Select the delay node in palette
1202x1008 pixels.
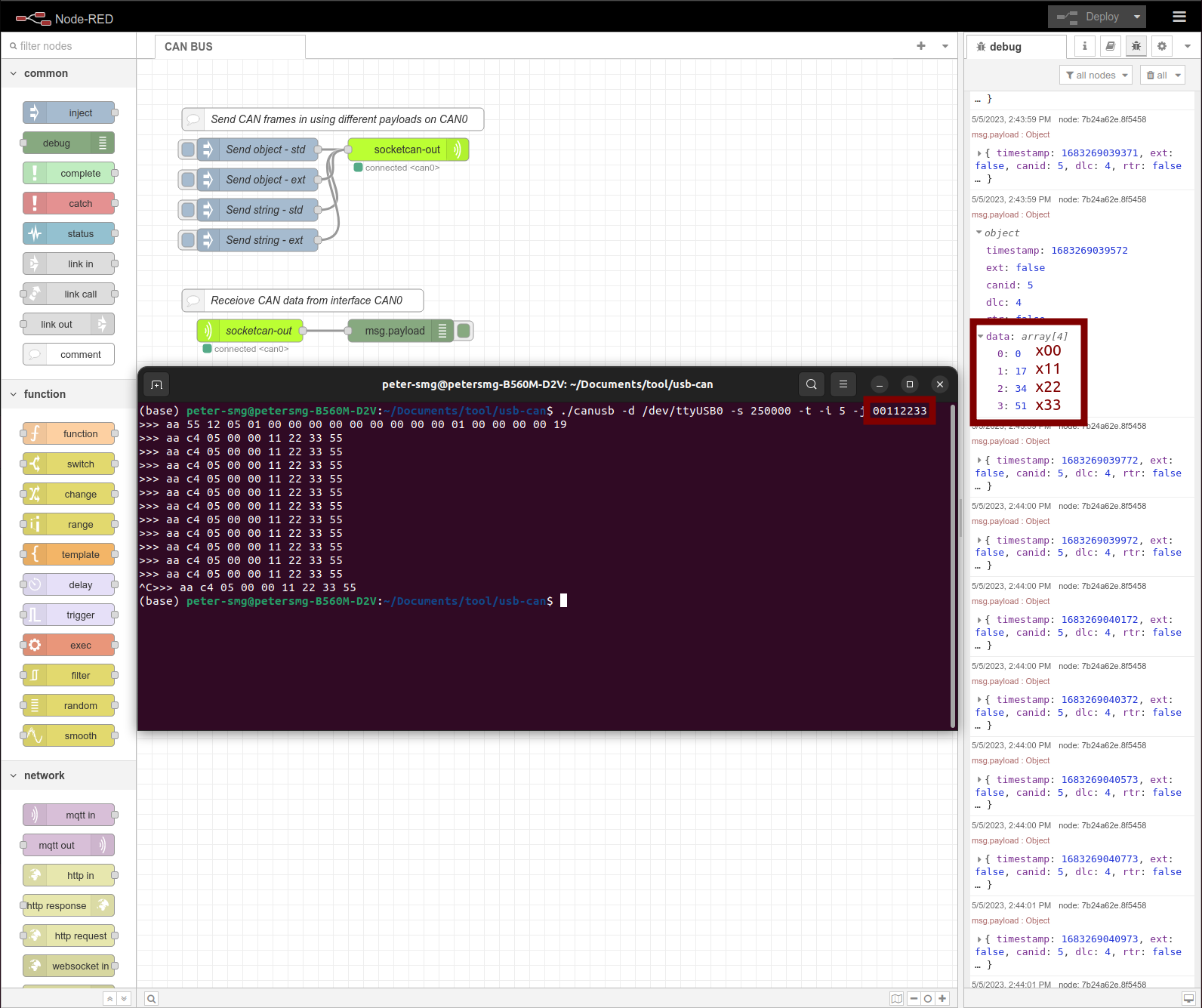(x=69, y=584)
